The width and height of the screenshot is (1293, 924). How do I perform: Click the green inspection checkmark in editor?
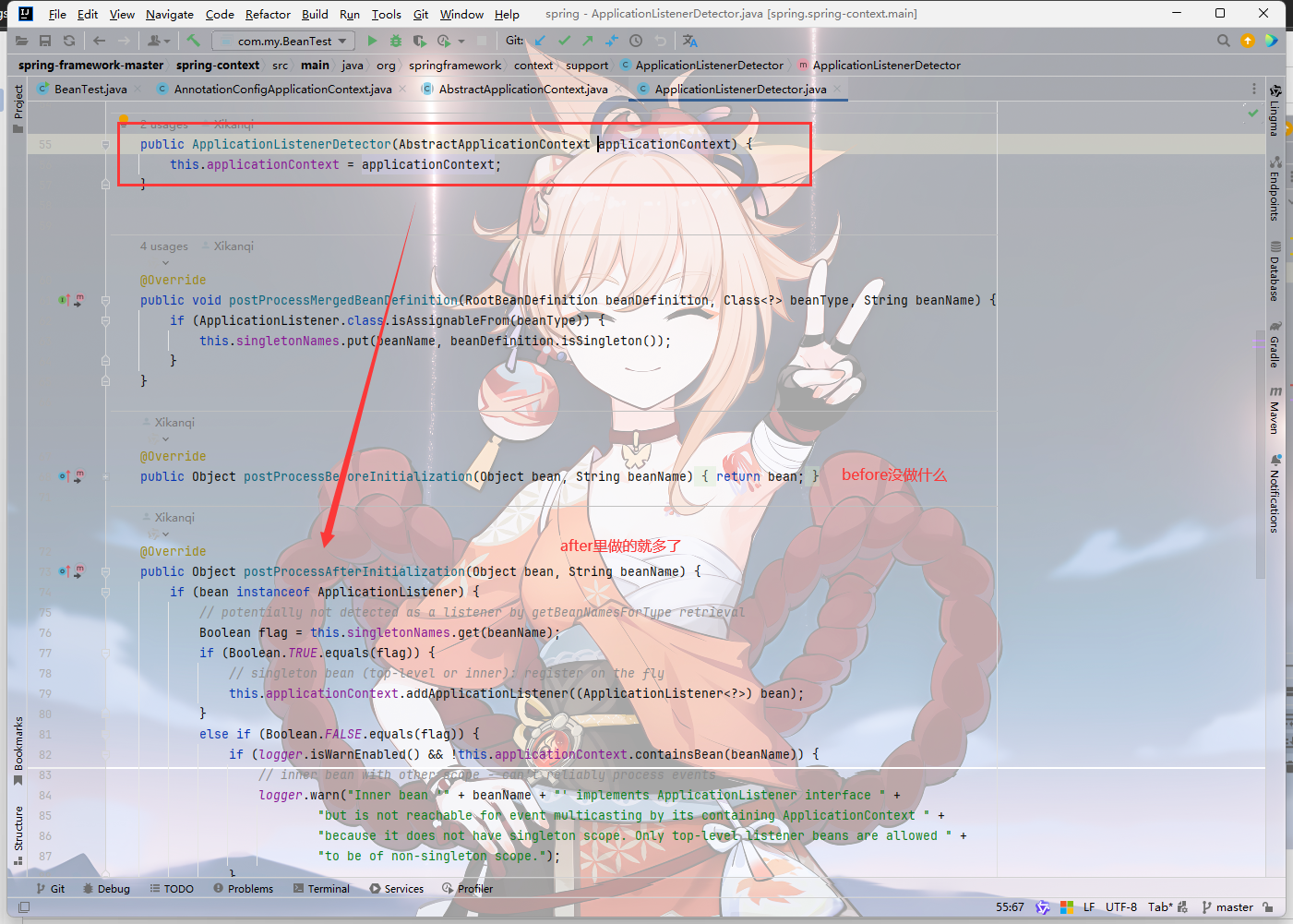[x=1252, y=113]
